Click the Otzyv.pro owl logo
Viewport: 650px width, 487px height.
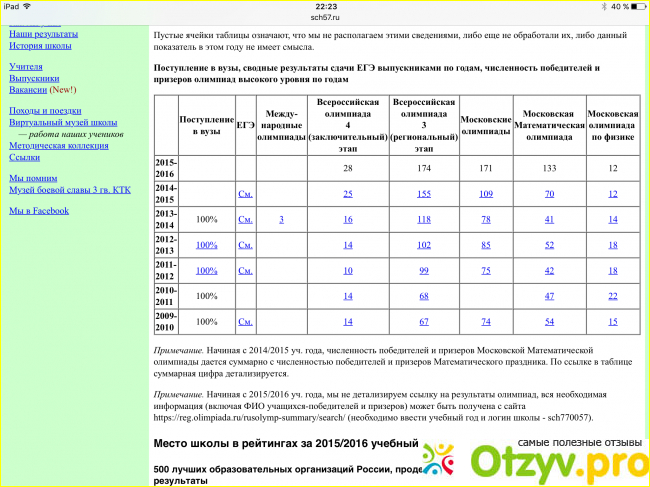[x=438, y=464]
